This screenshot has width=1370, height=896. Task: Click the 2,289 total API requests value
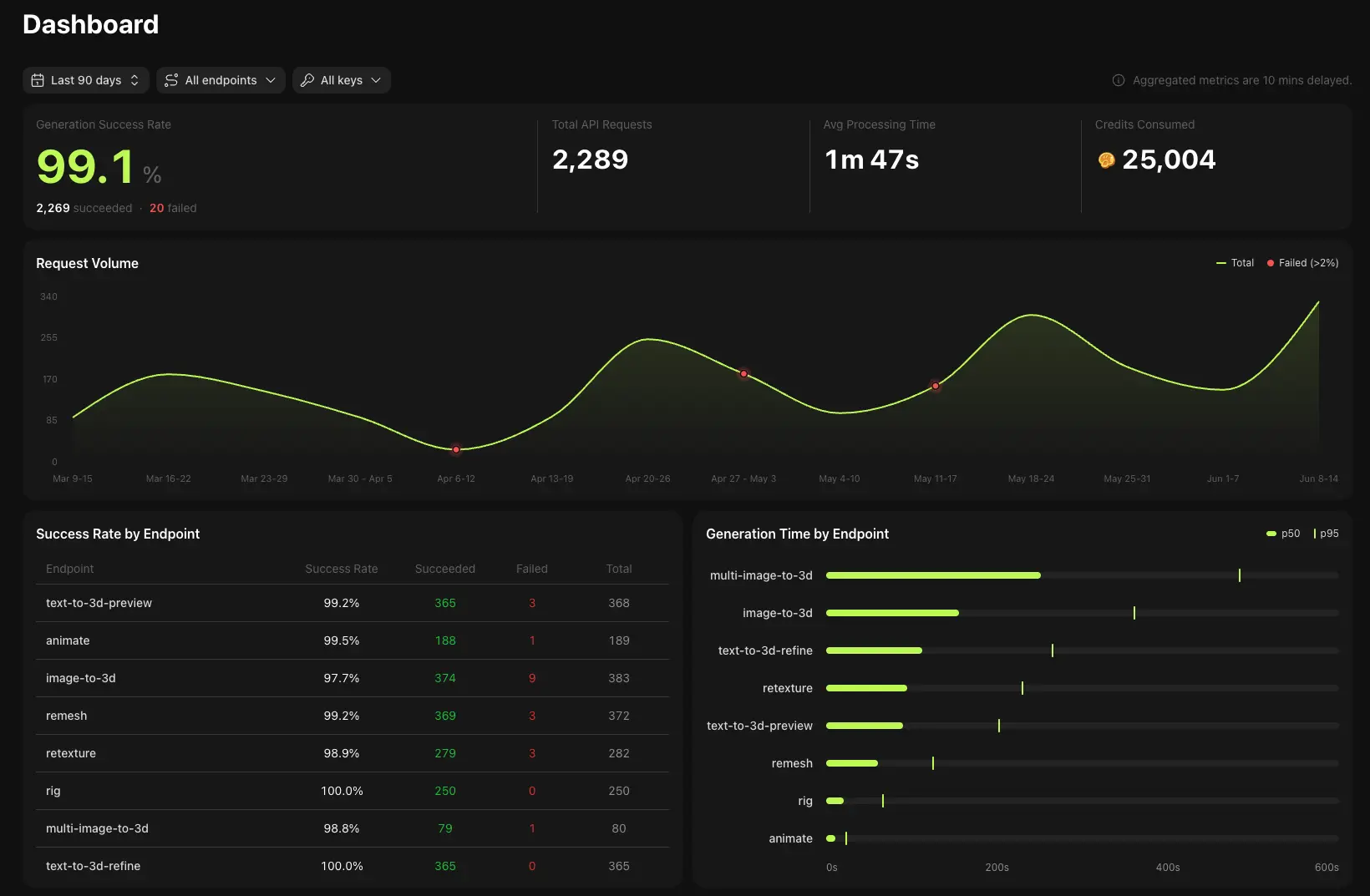(590, 159)
